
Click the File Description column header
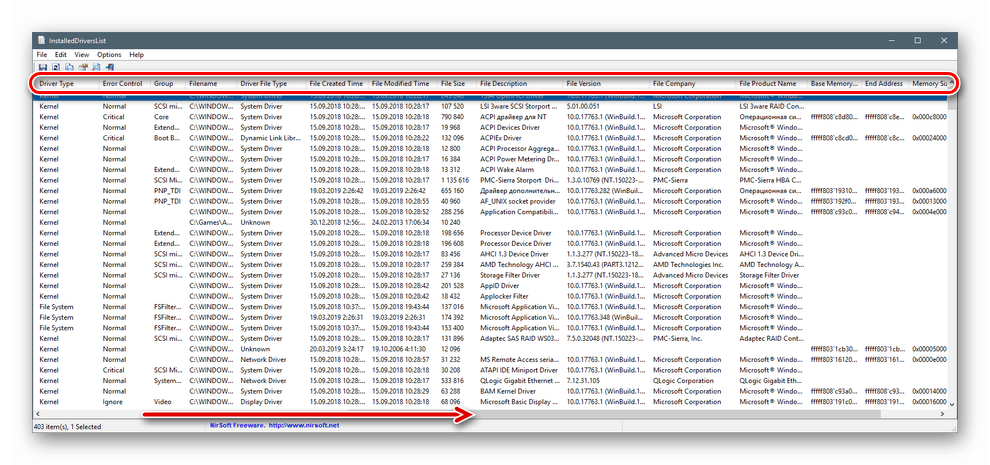pyautogui.click(x=520, y=83)
